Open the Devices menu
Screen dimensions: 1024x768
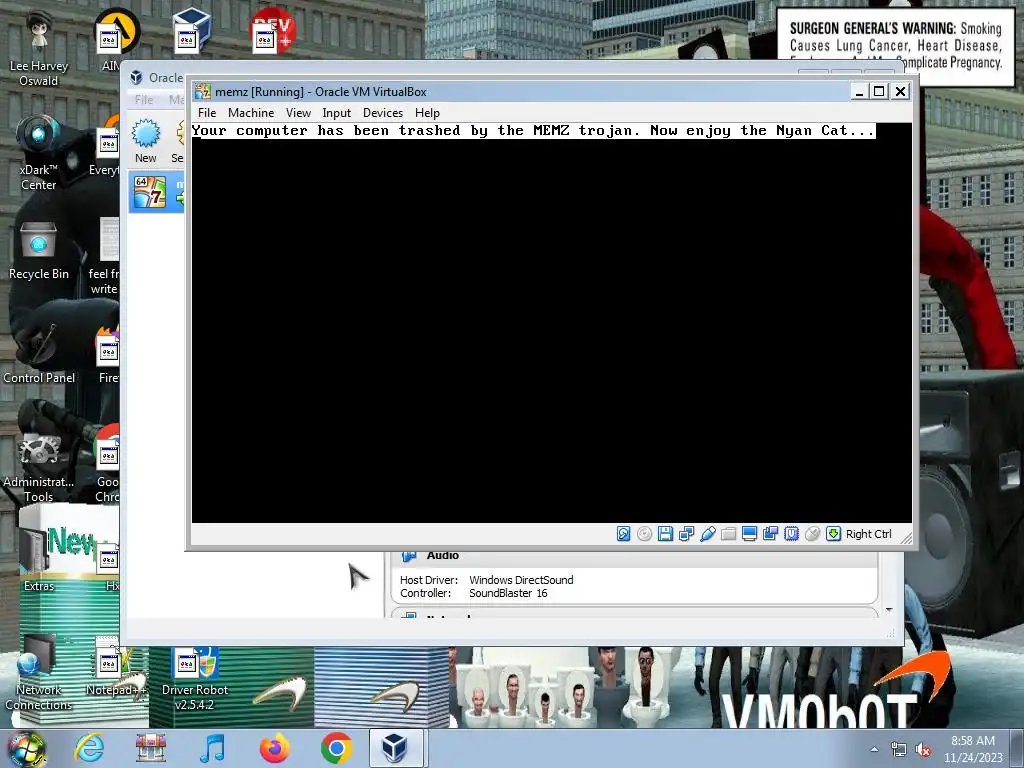pos(383,112)
